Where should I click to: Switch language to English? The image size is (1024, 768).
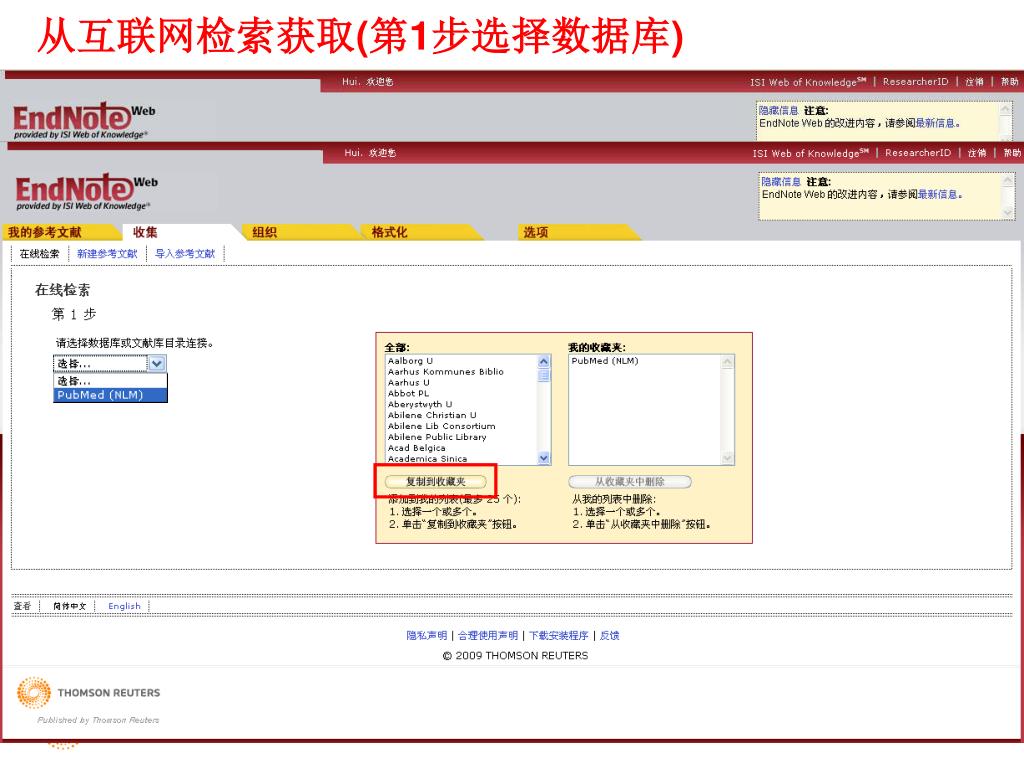coord(124,606)
